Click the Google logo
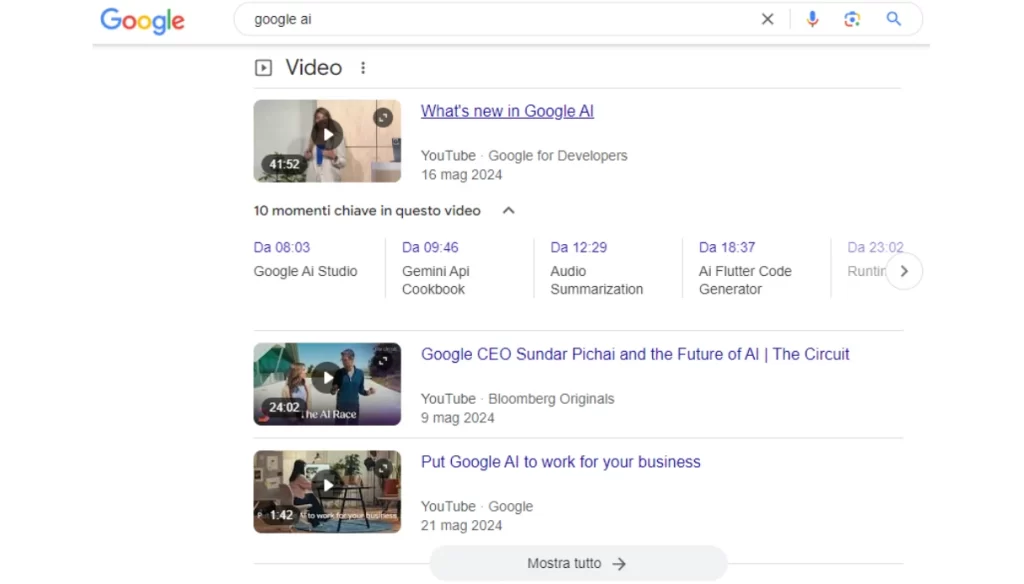 [142, 21]
